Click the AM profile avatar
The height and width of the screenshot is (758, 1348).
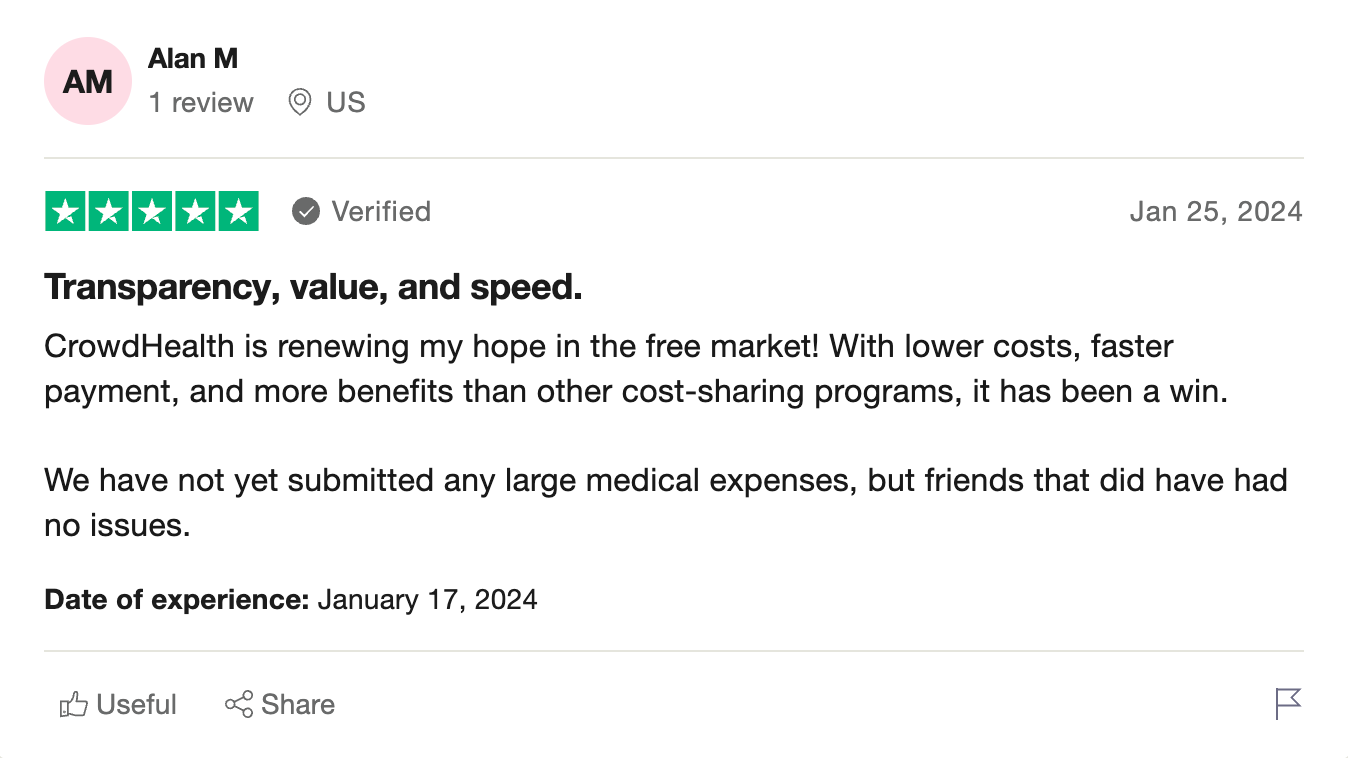(x=88, y=81)
